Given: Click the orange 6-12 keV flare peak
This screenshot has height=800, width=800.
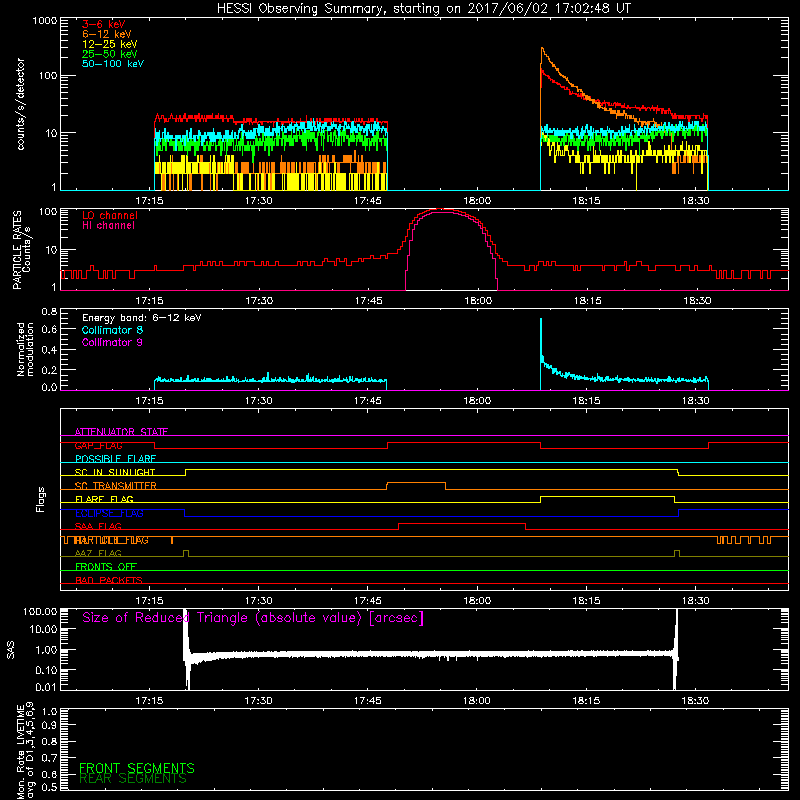Looking at the screenshot, I should [542, 49].
